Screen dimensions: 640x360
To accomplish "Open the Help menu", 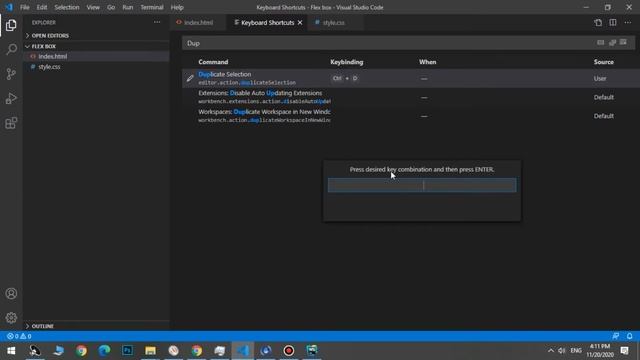I will click(177, 7).
